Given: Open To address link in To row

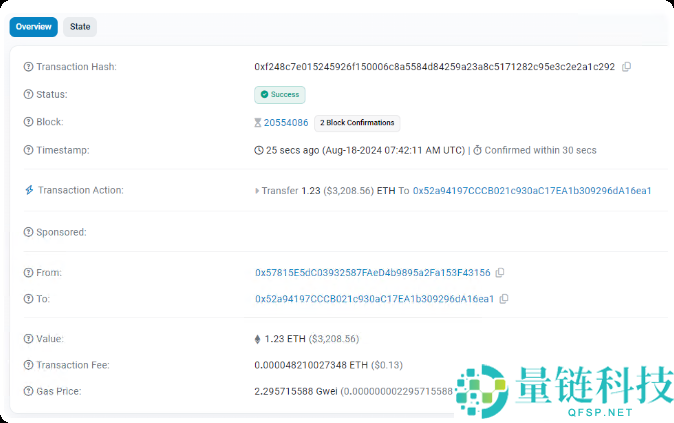Looking at the screenshot, I should [x=374, y=299].
